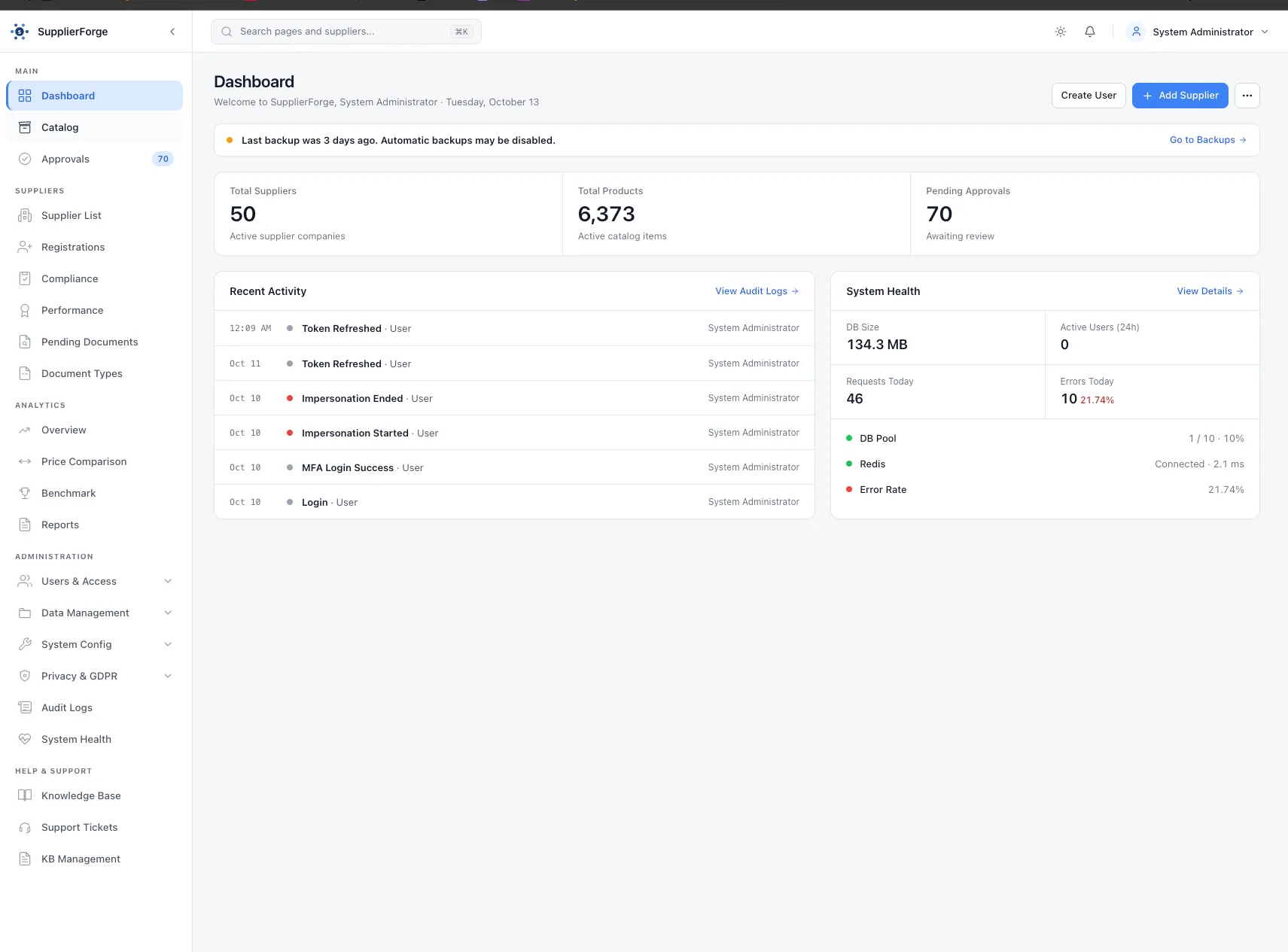Click the Price Comparison arrows icon
Viewport: 1288px width, 952px height.
coord(25,461)
